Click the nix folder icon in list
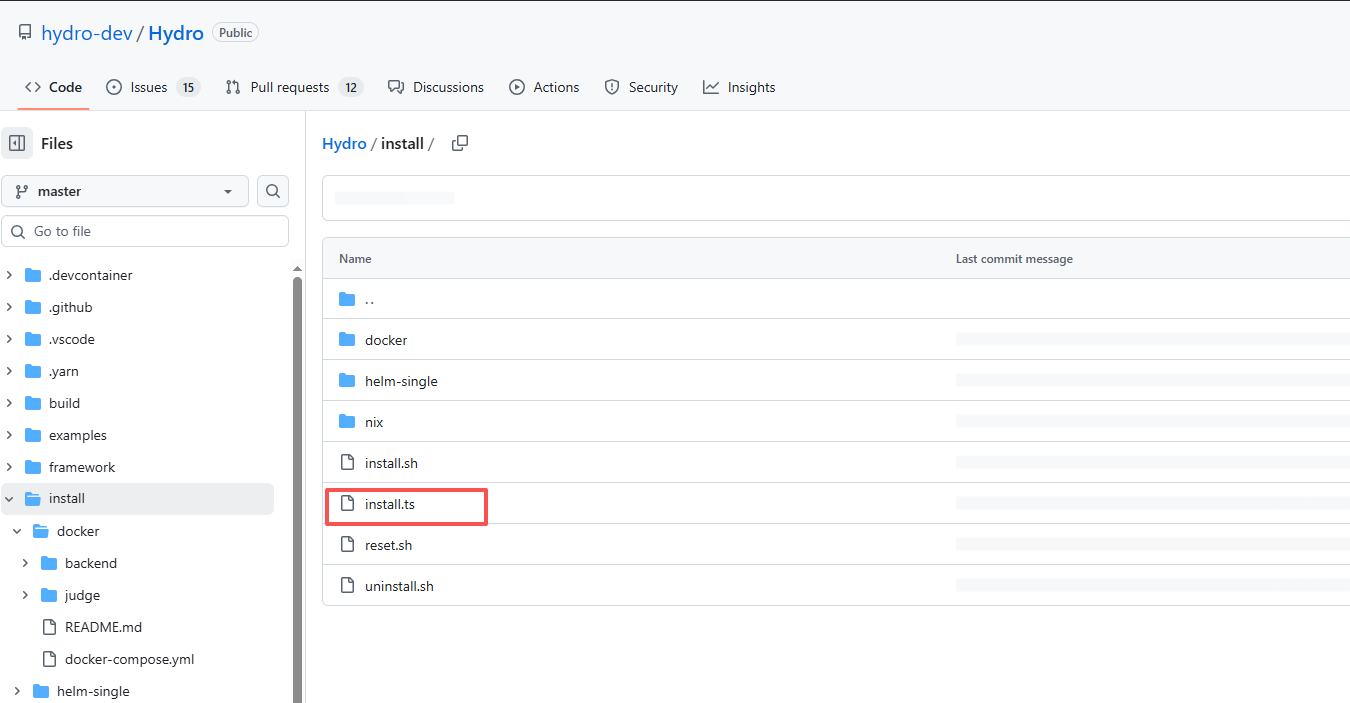The height and width of the screenshot is (703, 1350). click(347, 422)
